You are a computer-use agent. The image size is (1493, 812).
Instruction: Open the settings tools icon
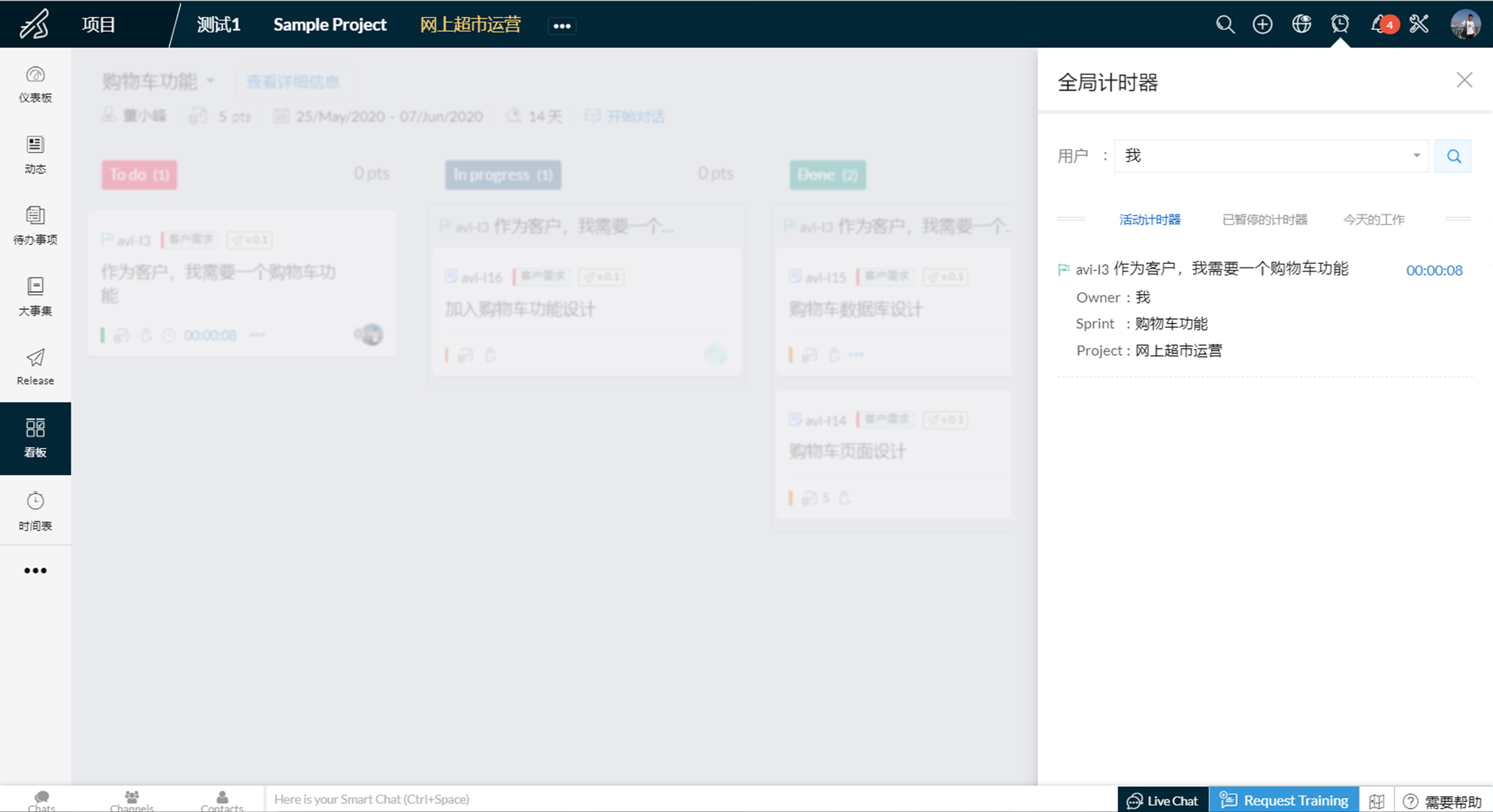(1419, 24)
